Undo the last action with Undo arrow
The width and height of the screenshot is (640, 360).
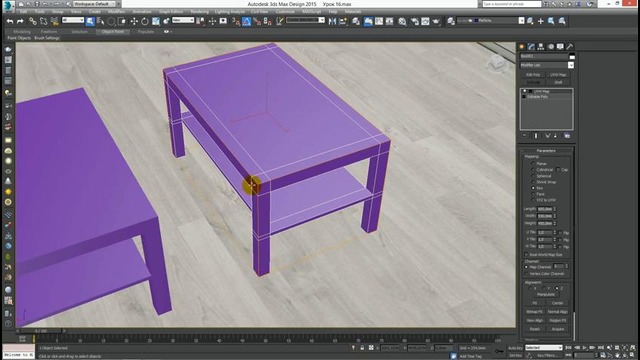pos(10,21)
